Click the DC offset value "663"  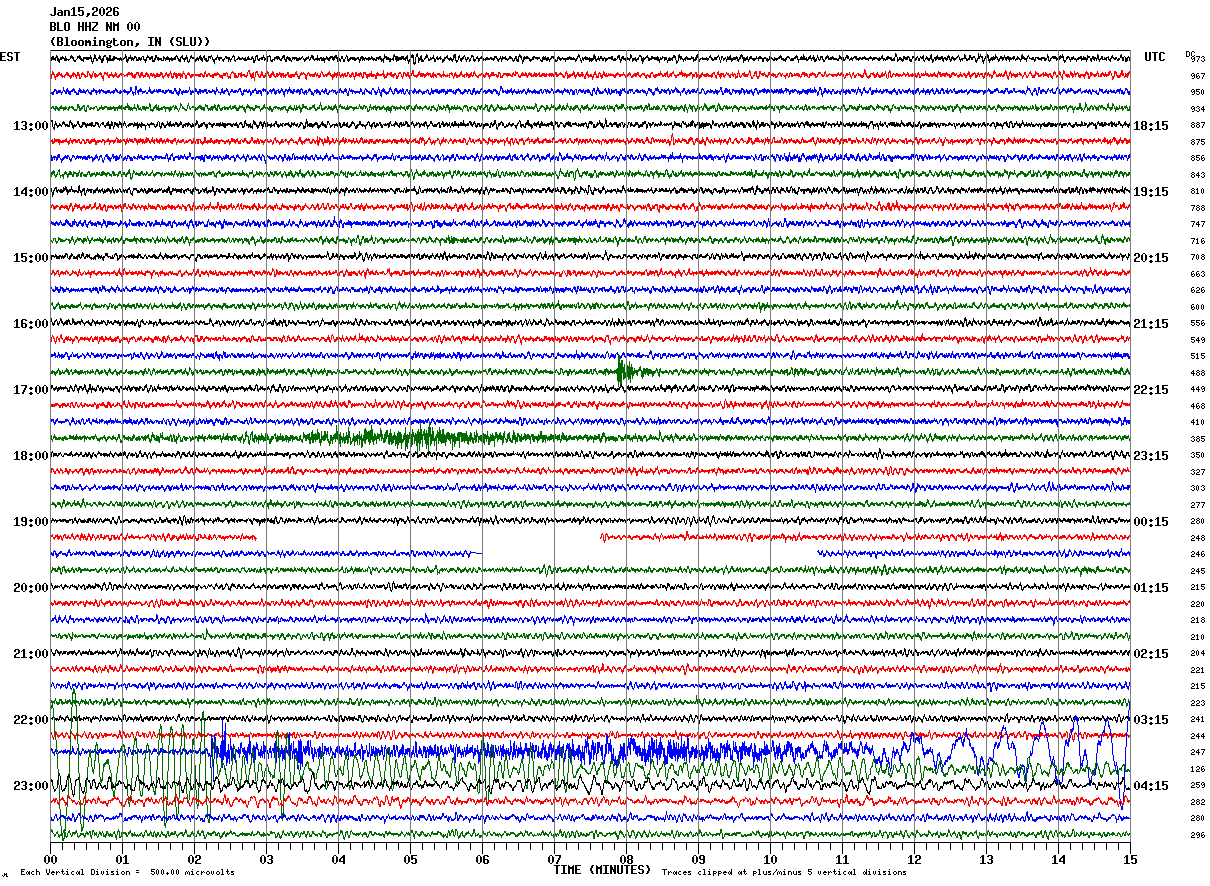(1198, 274)
